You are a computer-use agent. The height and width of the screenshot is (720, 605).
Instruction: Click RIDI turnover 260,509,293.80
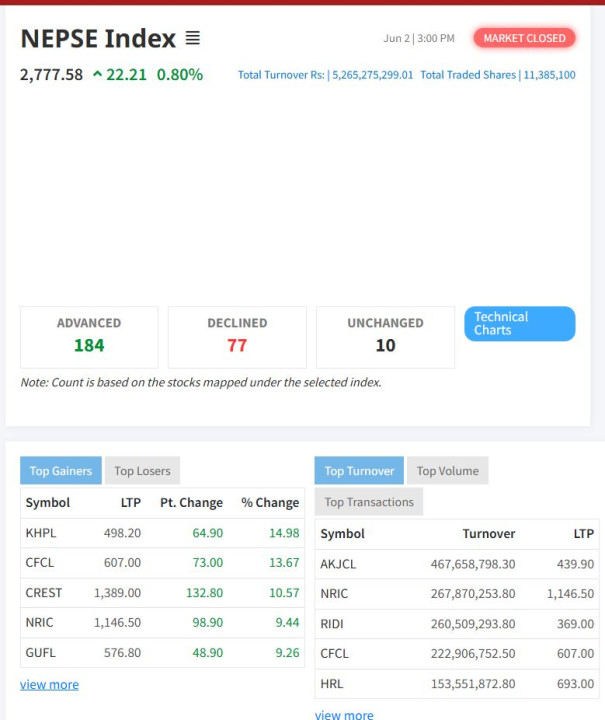click(473, 624)
